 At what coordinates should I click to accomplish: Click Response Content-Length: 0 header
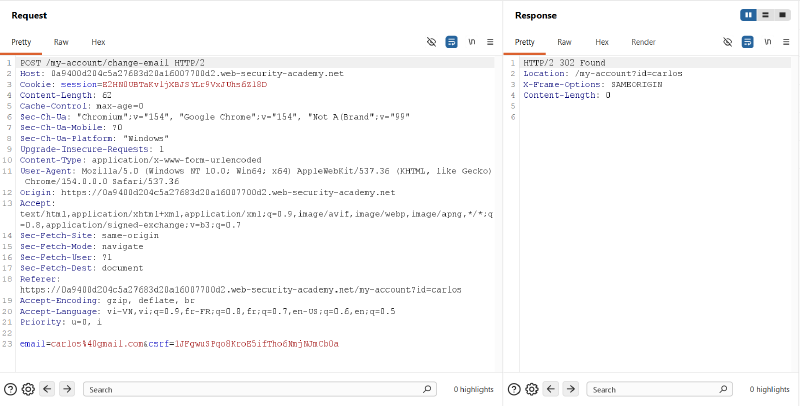click(x=567, y=95)
